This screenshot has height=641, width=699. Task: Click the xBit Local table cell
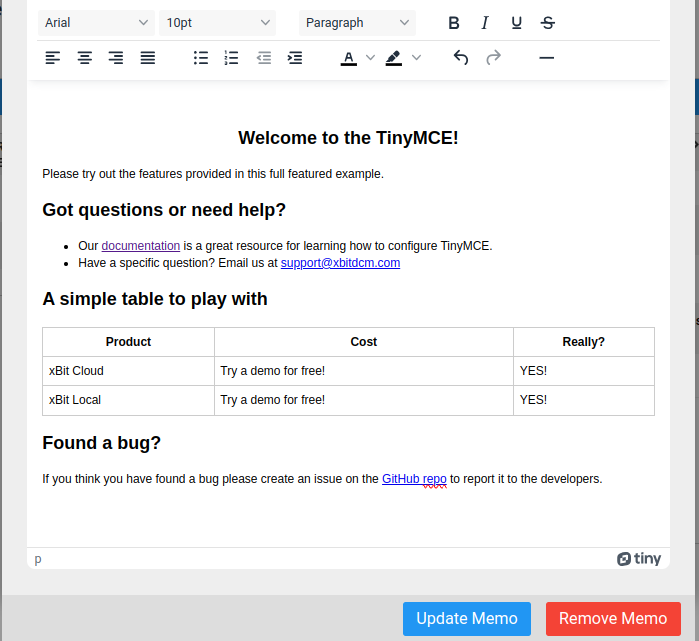point(128,400)
